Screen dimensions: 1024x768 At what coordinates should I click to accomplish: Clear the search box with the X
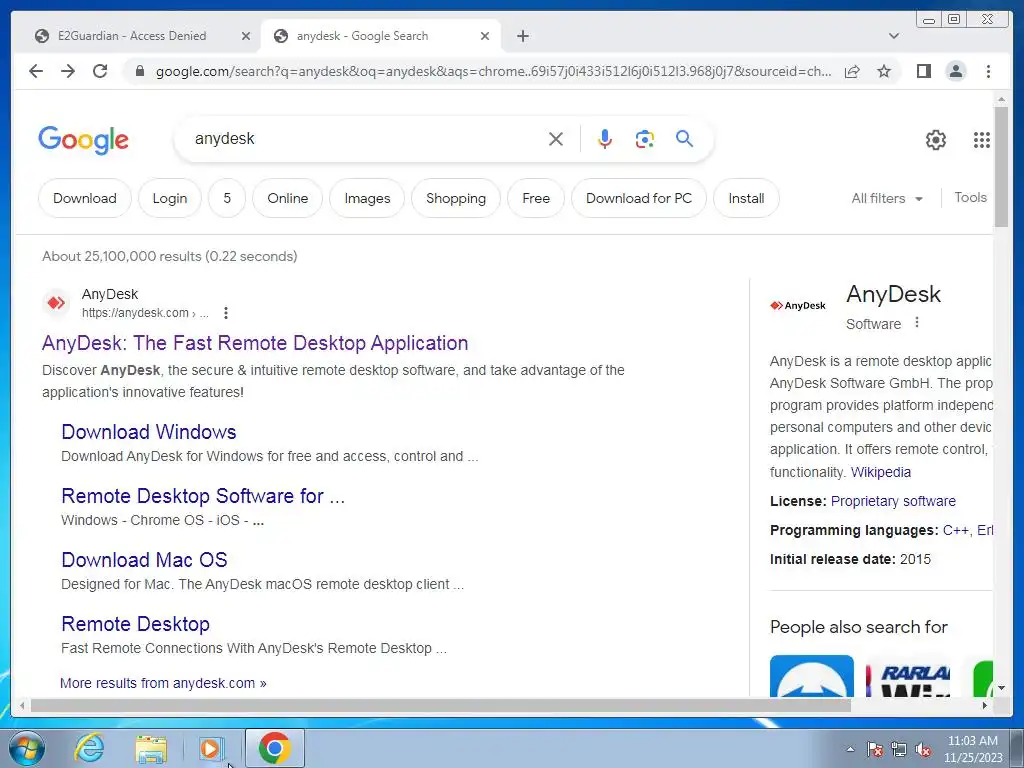click(556, 139)
